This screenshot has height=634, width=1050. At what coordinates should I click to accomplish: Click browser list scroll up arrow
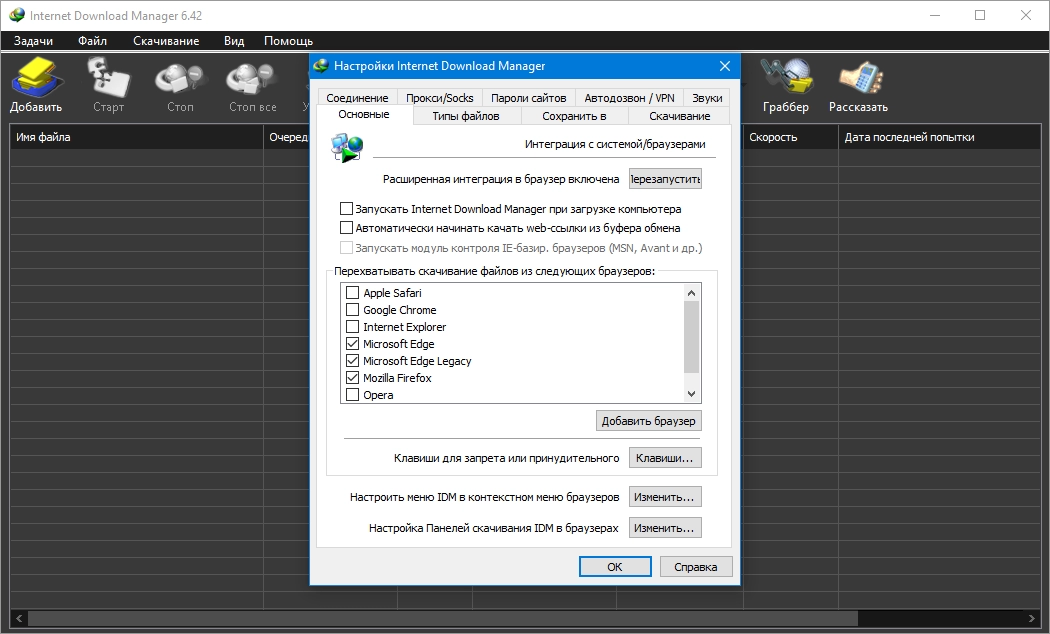coord(692,293)
